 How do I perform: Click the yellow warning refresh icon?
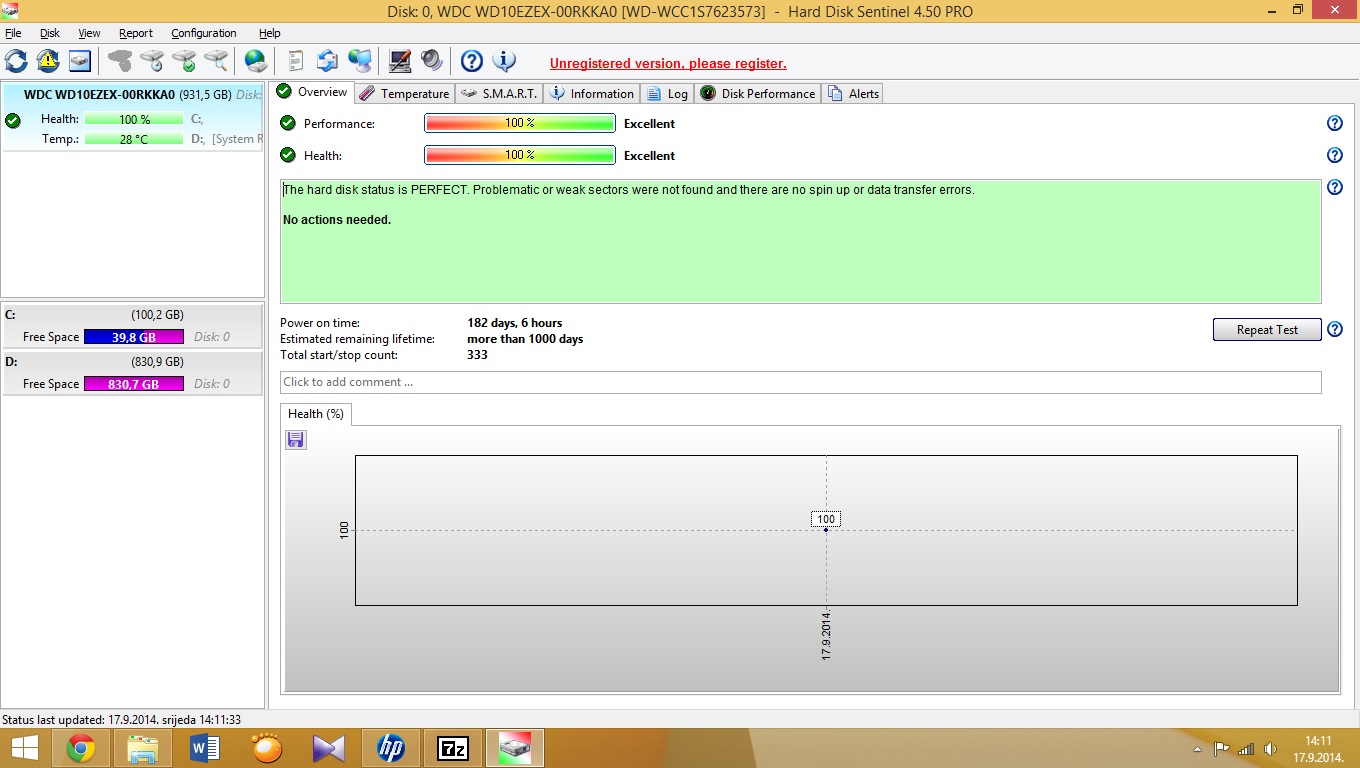48,61
